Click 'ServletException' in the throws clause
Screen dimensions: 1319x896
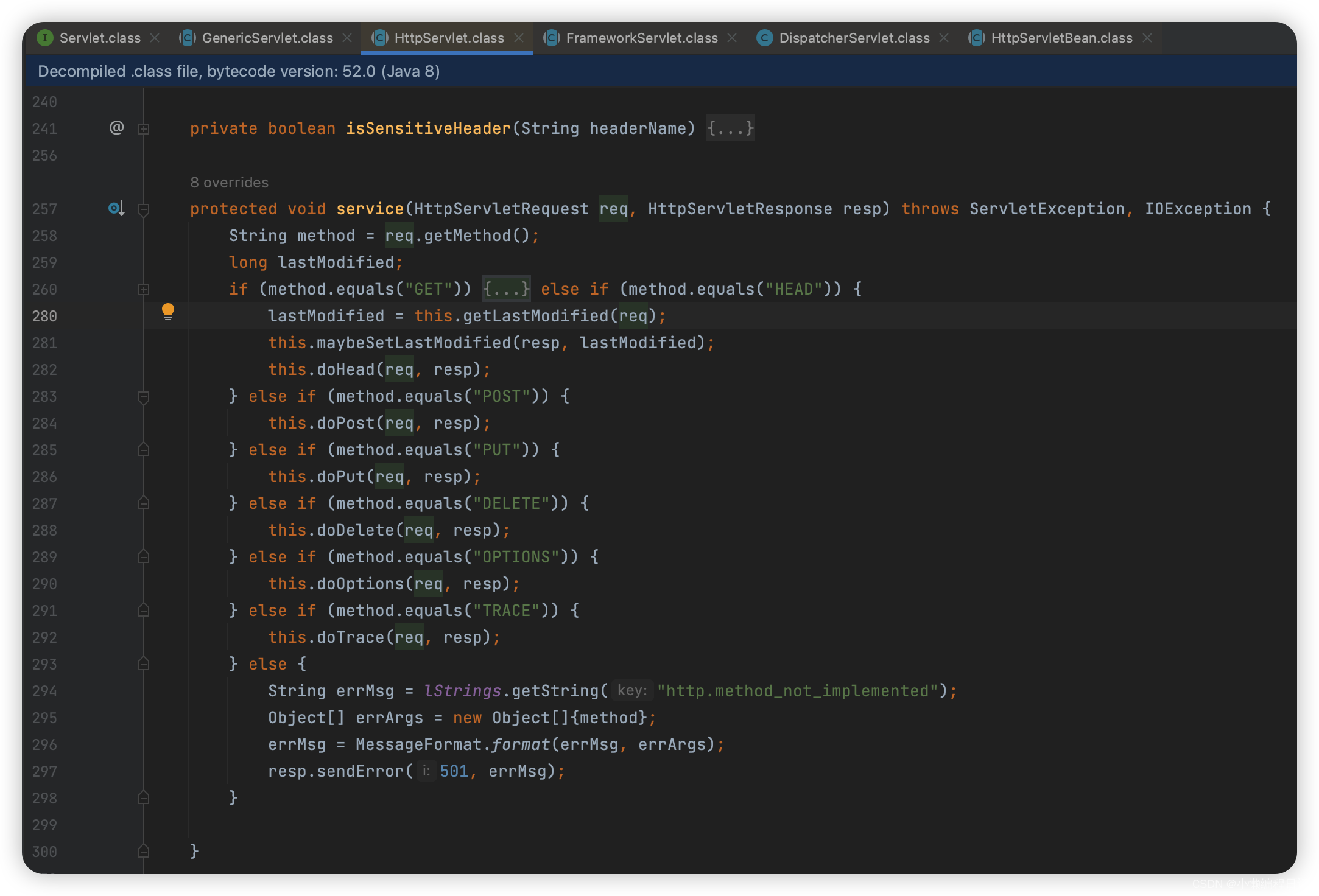[x=1047, y=209]
